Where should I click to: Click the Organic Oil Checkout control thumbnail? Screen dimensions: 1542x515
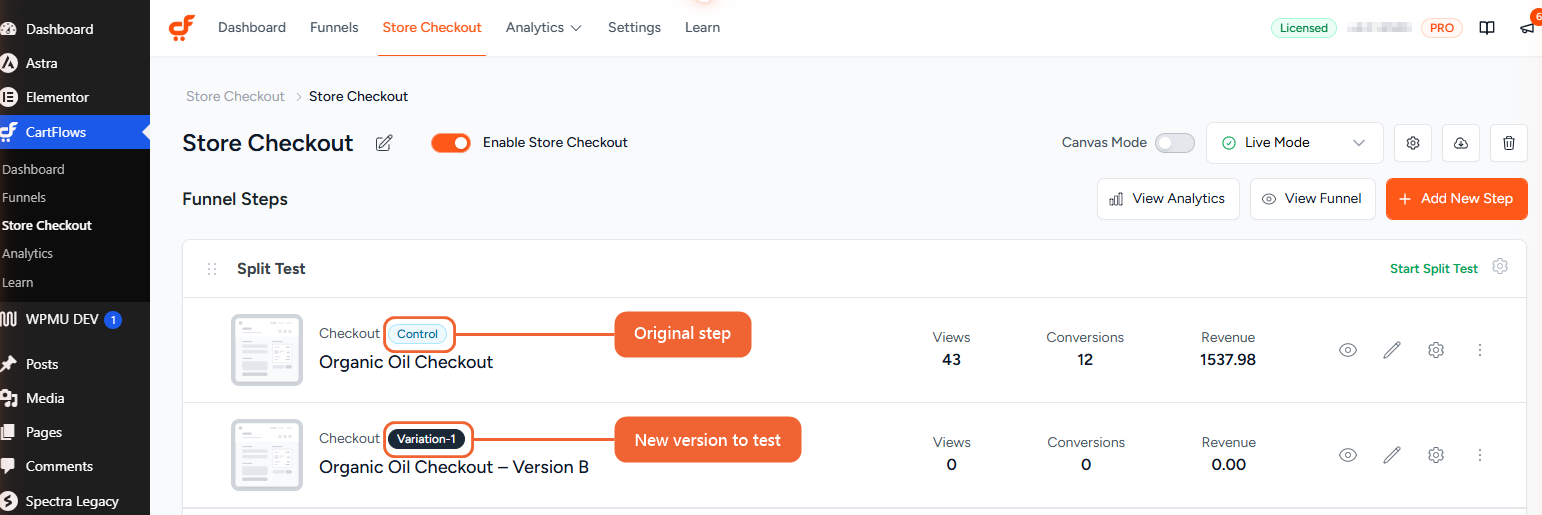267,350
